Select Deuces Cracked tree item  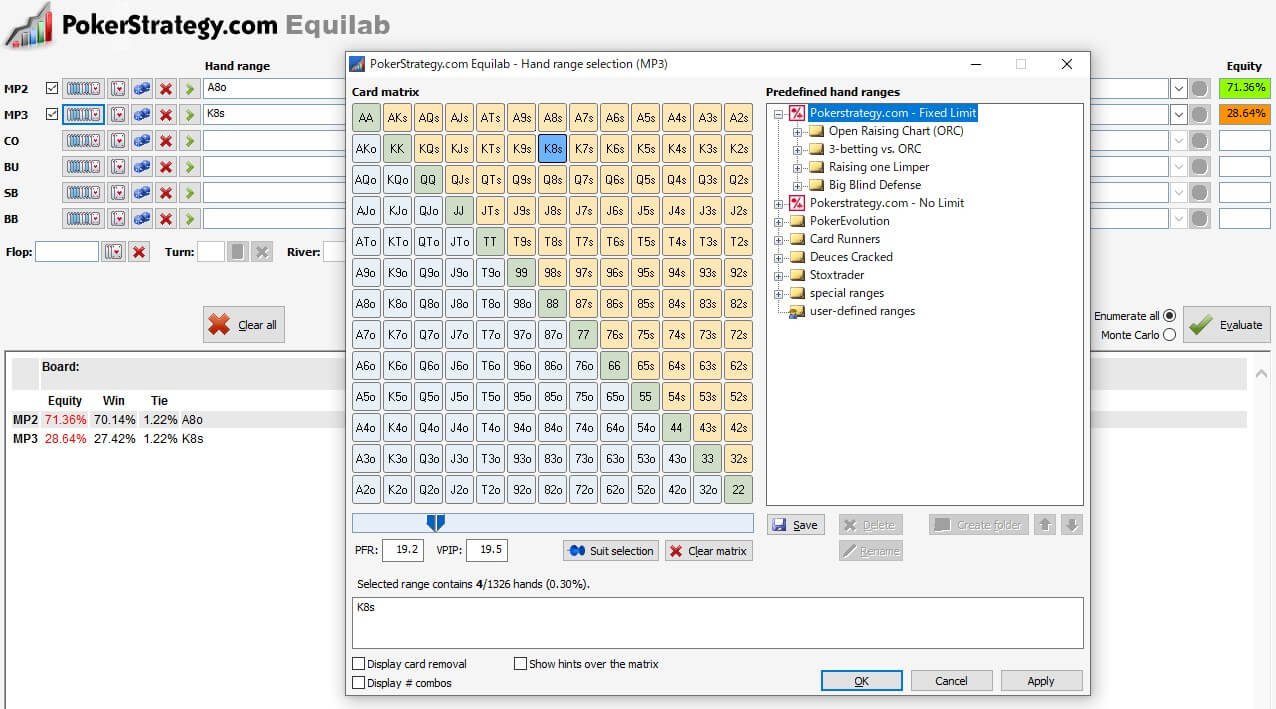851,257
